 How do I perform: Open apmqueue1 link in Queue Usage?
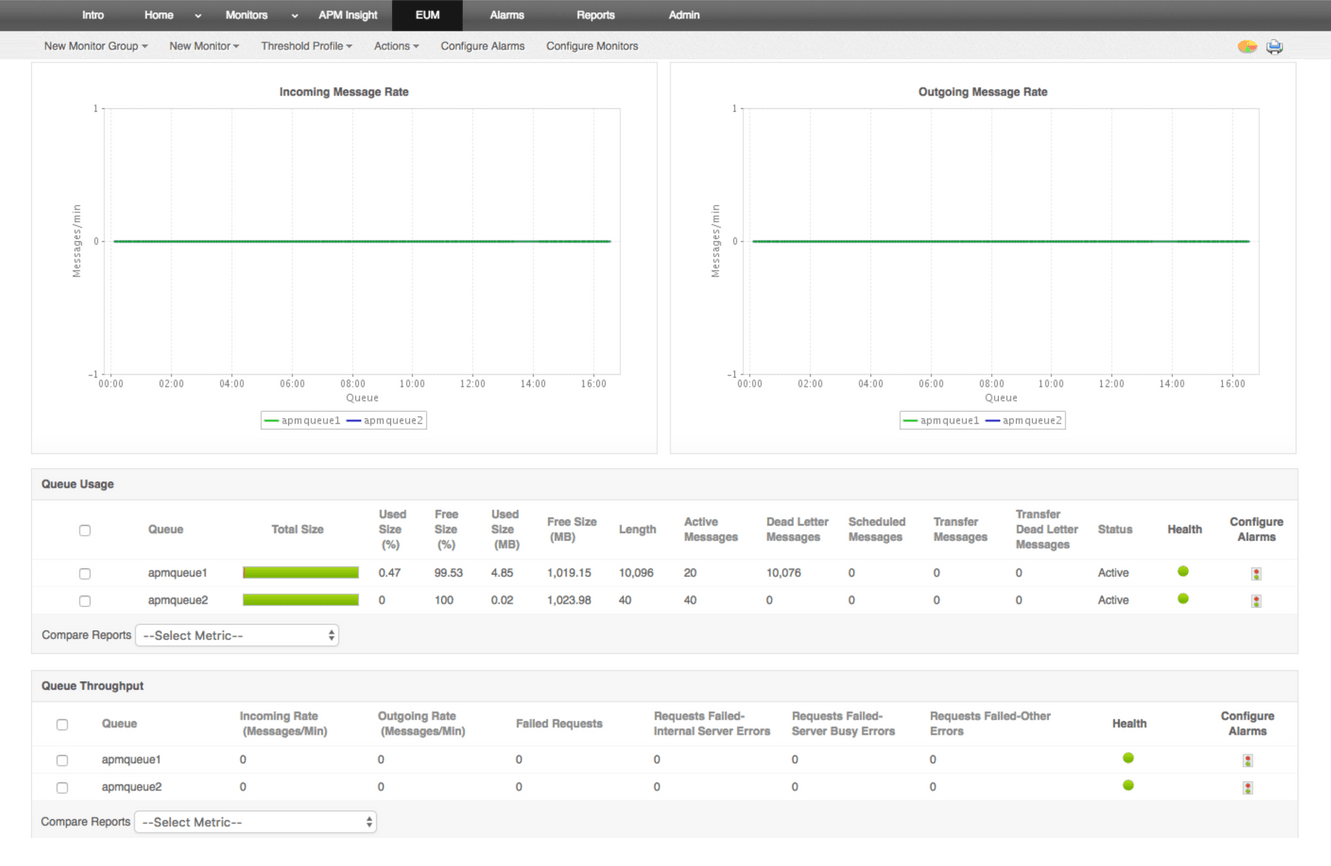pos(178,573)
